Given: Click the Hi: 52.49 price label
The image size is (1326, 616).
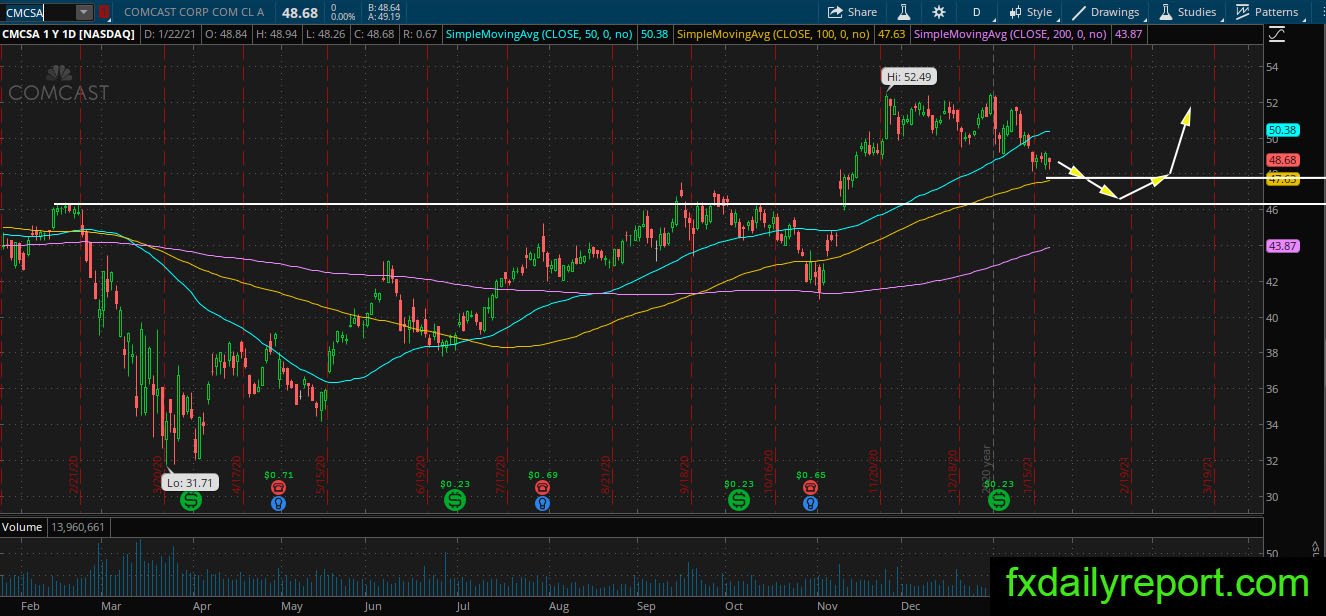Looking at the screenshot, I should (909, 76).
